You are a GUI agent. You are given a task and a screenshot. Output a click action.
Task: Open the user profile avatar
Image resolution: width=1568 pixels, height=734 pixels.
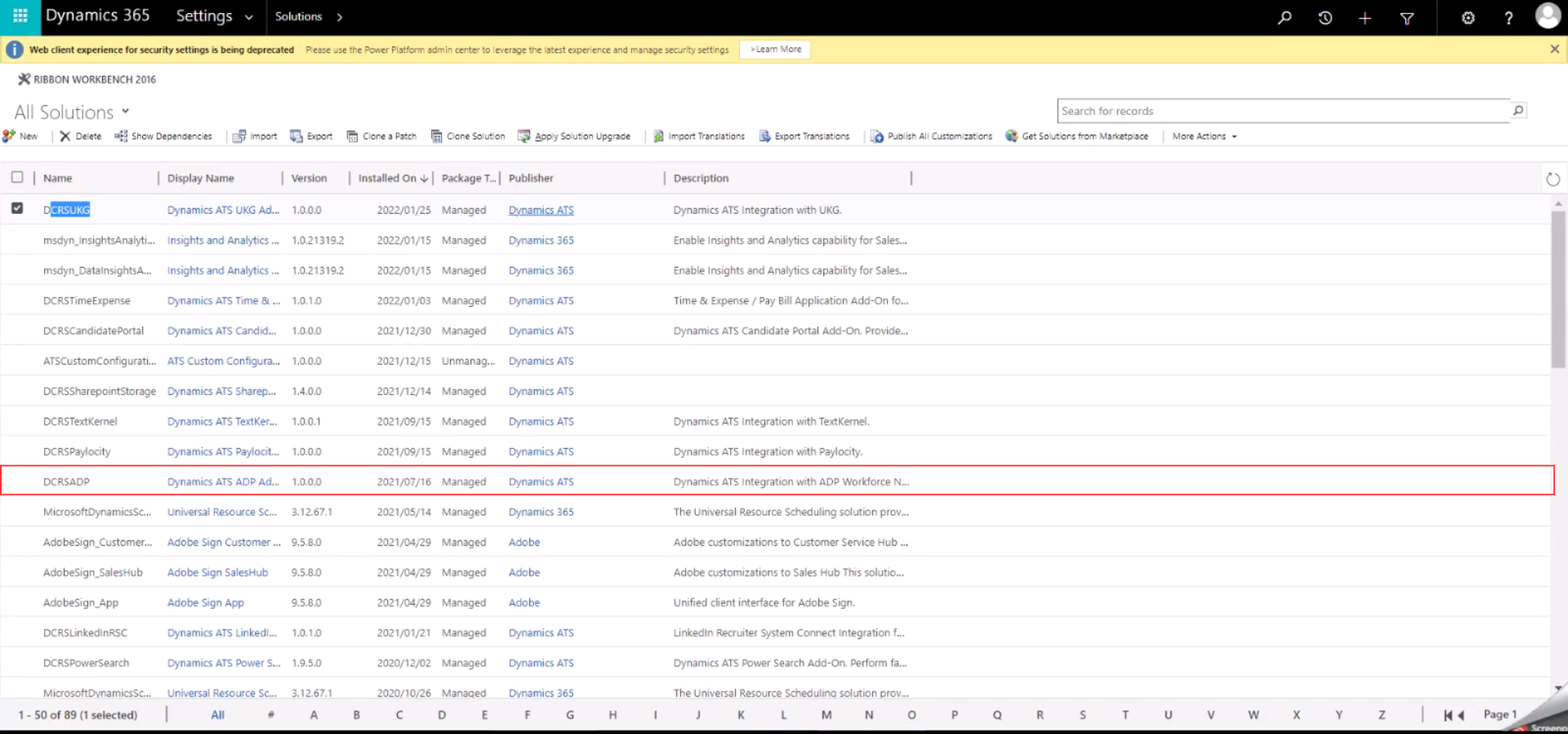tap(1548, 16)
